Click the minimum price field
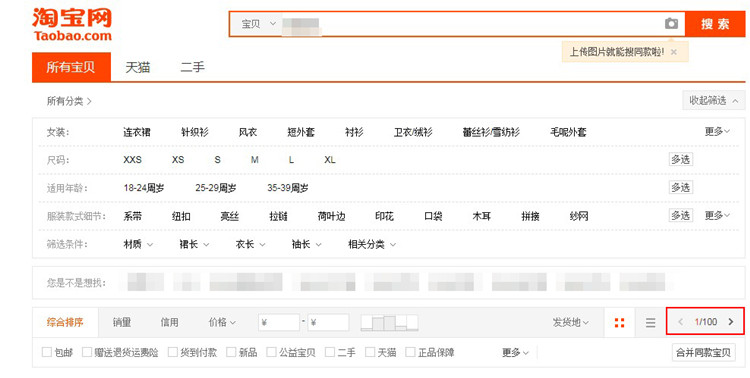The width and height of the screenshot is (750, 378). tap(279, 322)
